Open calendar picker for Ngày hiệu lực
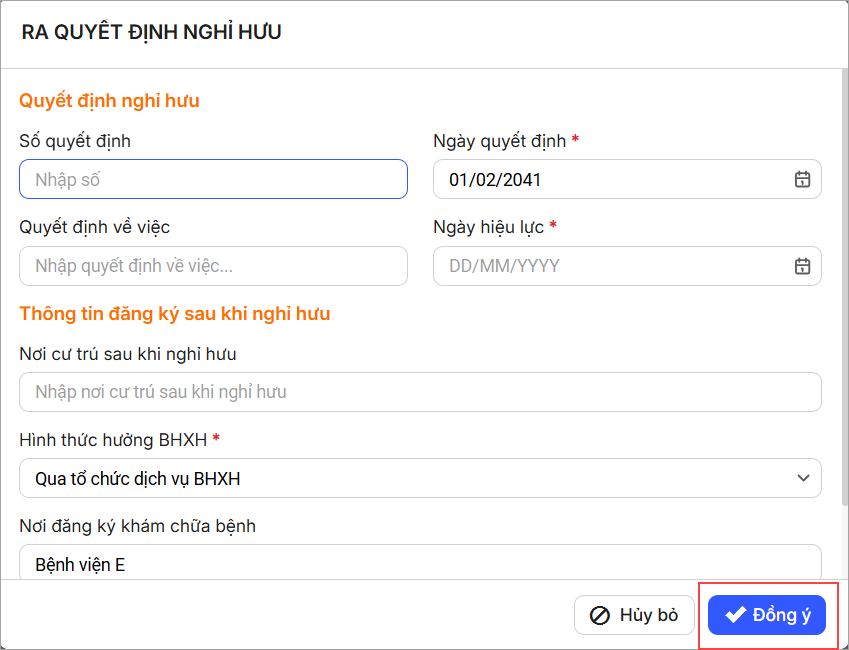 802,266
